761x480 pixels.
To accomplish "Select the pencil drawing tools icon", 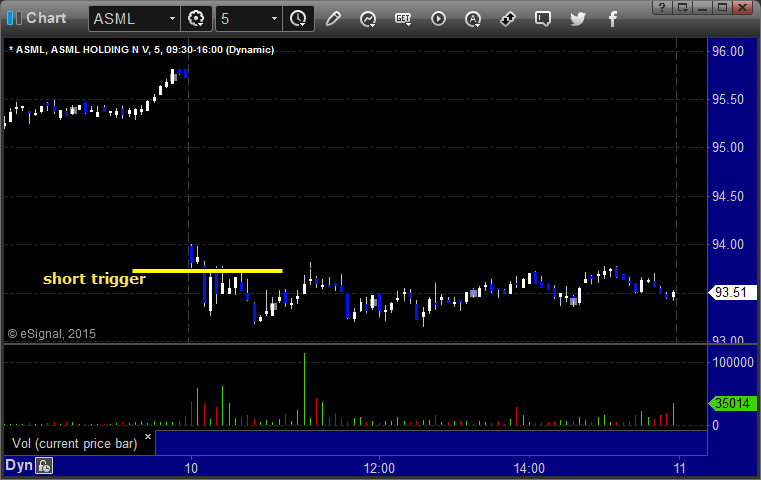I will point(333,19).
